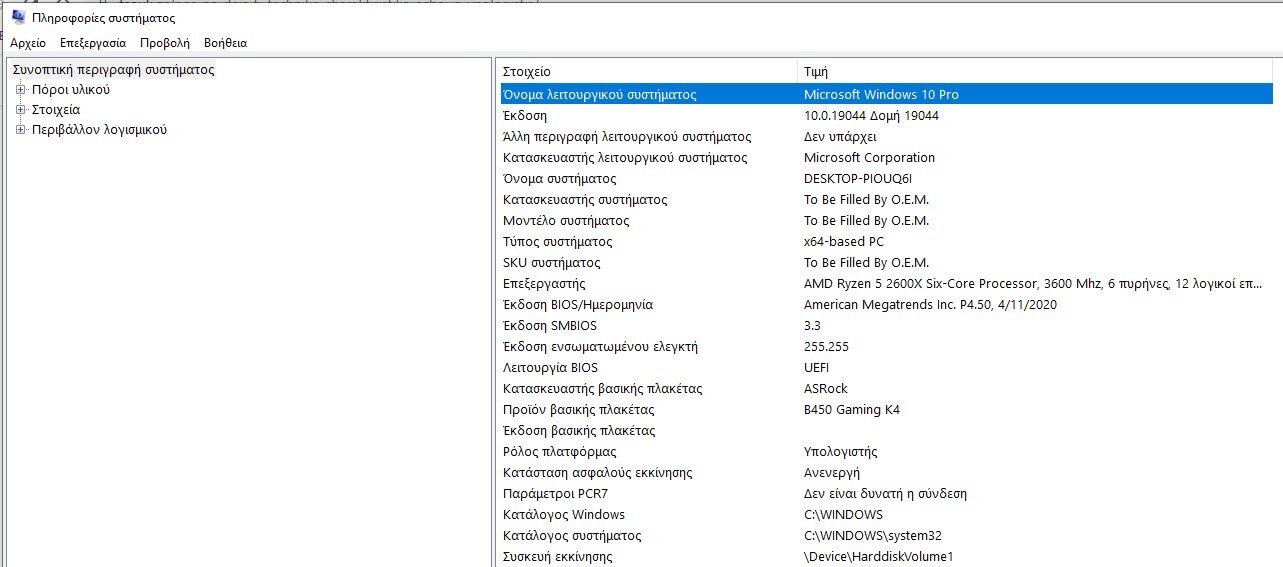Image resolution: width=1283 pixels, height=567 pixels.
Task: Select Κατάσταση ασφαλούς εκκίνησης row
Action: point(887,472)
